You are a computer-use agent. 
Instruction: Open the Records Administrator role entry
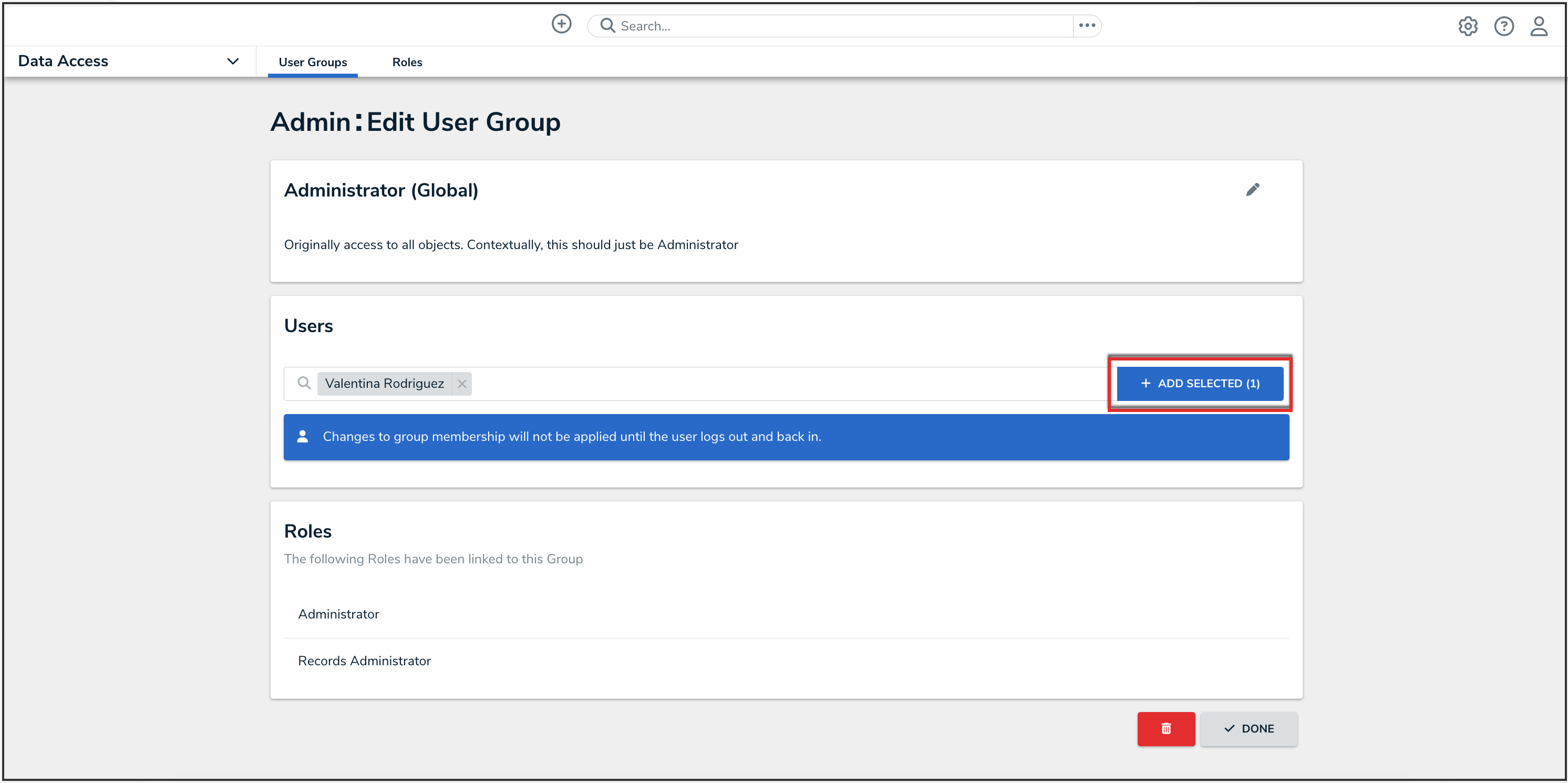[x=364, y=661]
